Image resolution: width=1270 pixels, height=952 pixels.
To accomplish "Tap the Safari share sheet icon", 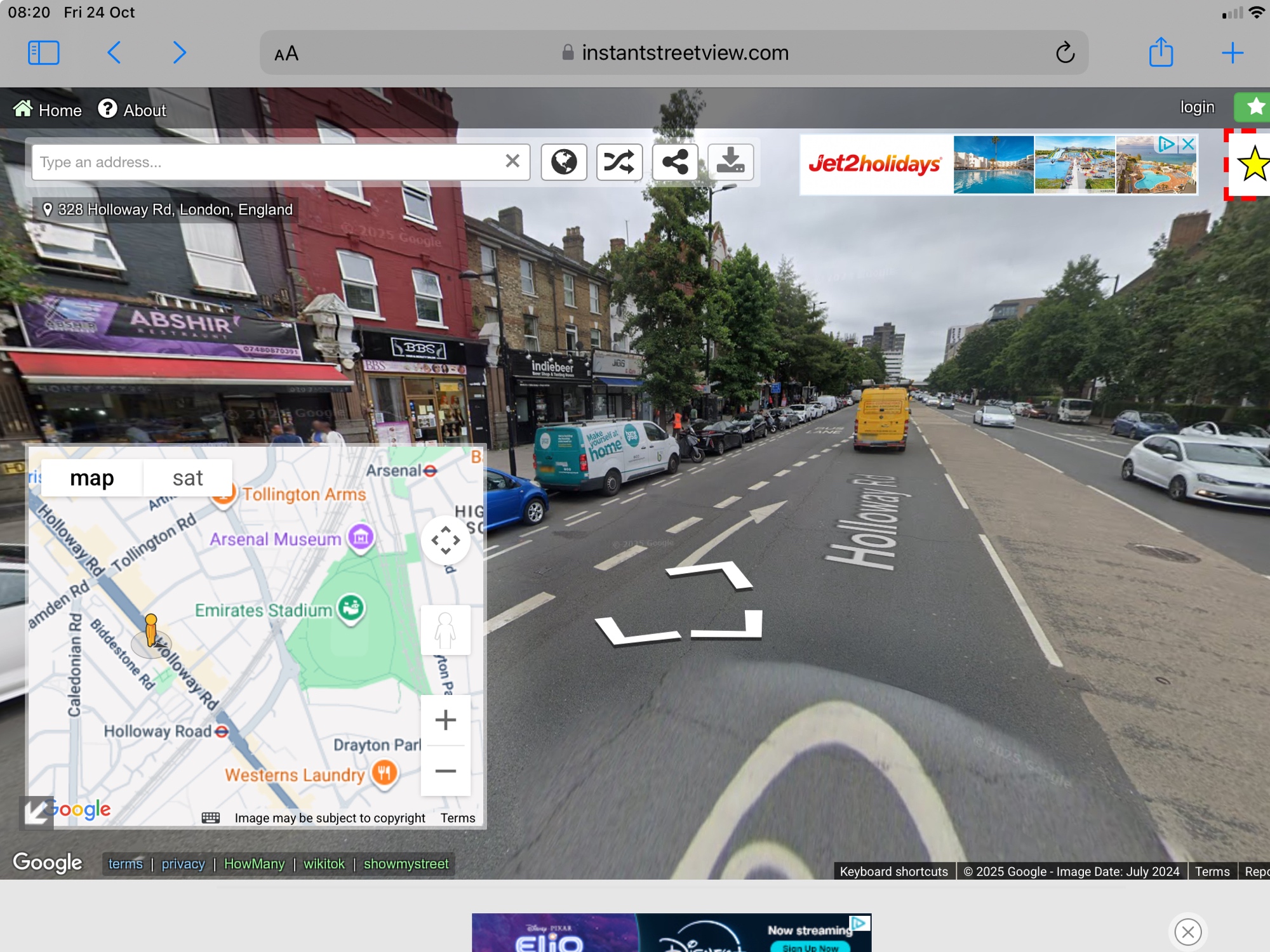I will click(1161, 53).
